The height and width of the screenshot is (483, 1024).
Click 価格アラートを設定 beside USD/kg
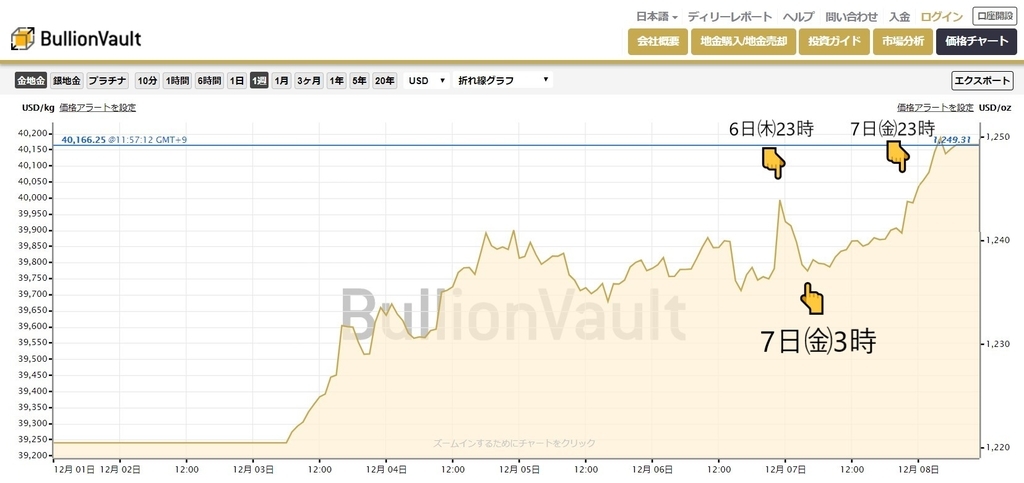98,108
